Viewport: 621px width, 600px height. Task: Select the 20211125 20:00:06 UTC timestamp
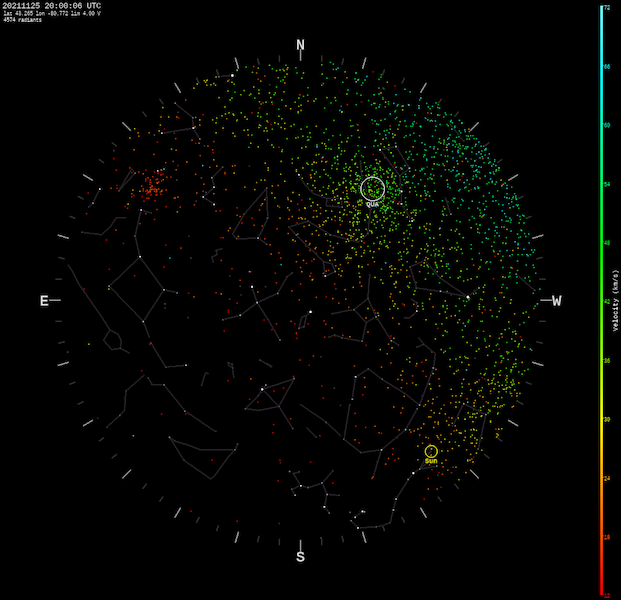click(x=51, y=6)
